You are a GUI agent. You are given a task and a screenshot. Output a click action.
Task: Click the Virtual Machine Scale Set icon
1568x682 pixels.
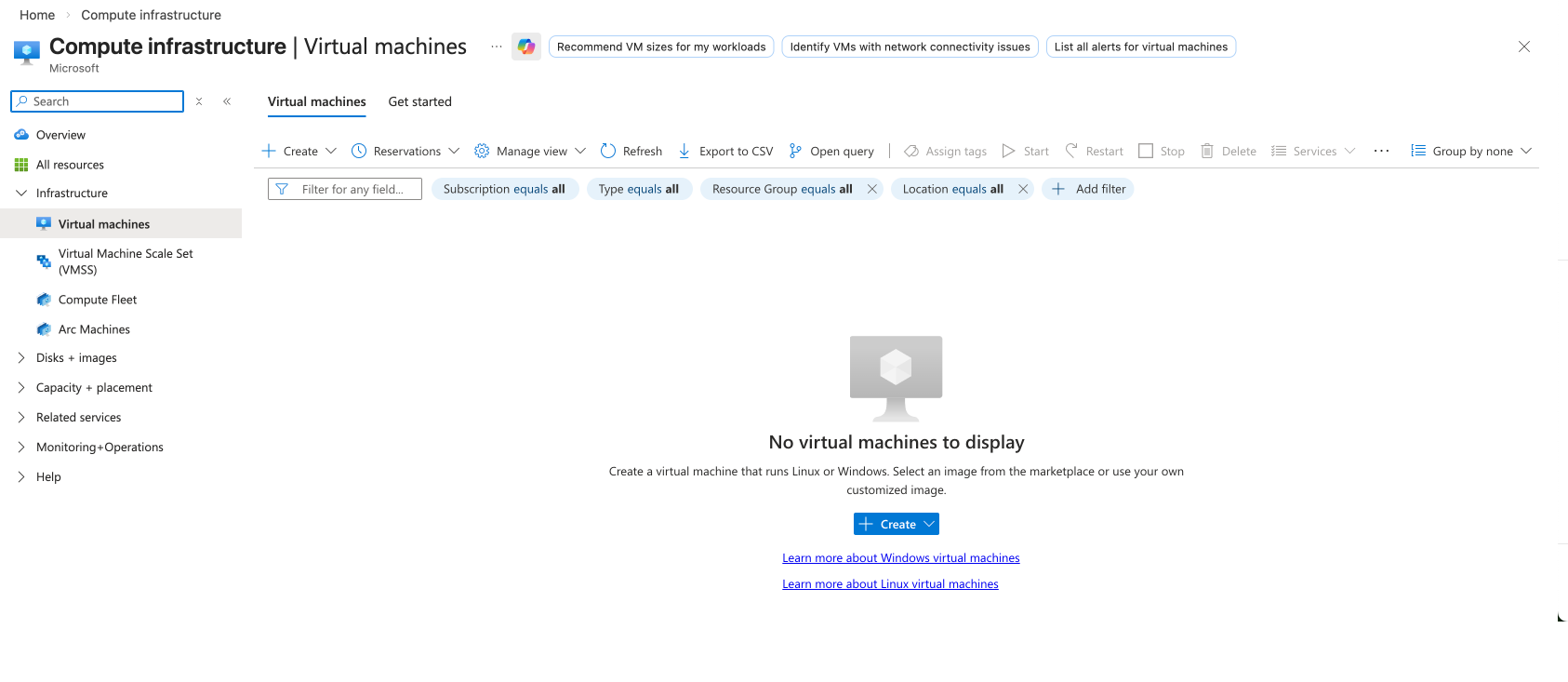[44, 261]
